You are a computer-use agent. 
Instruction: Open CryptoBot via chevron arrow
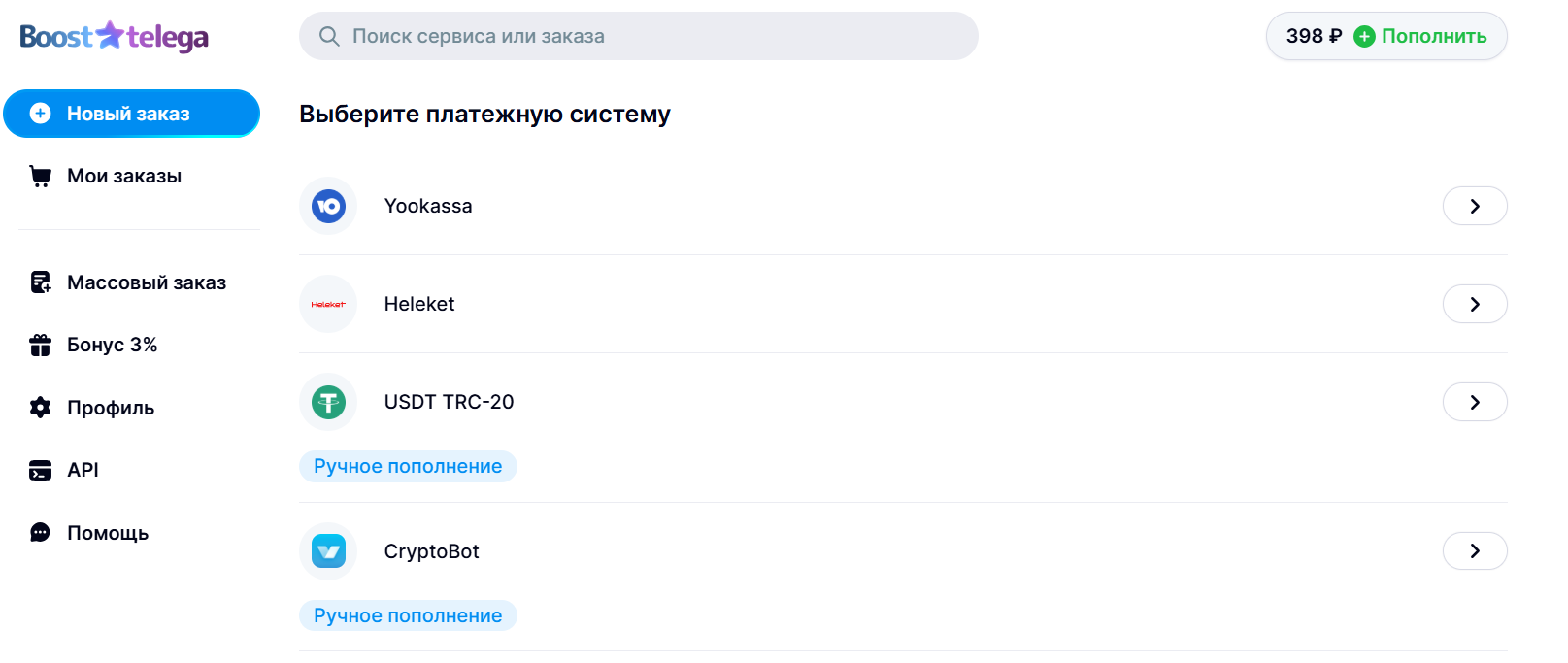pos(1475,551)
